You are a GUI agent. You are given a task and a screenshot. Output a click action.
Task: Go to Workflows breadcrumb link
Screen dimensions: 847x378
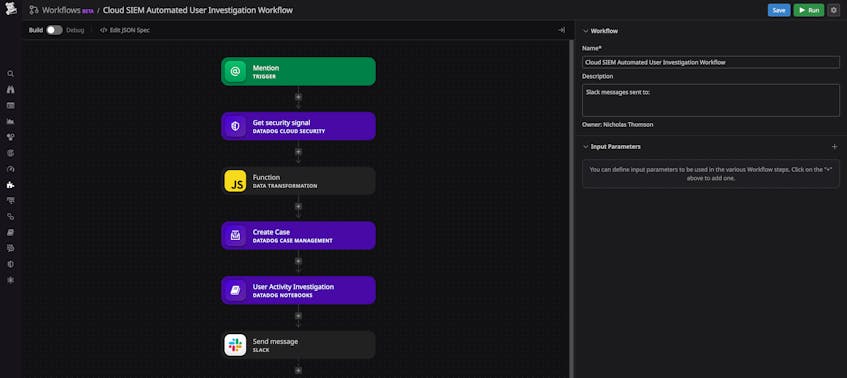point(61,10)
